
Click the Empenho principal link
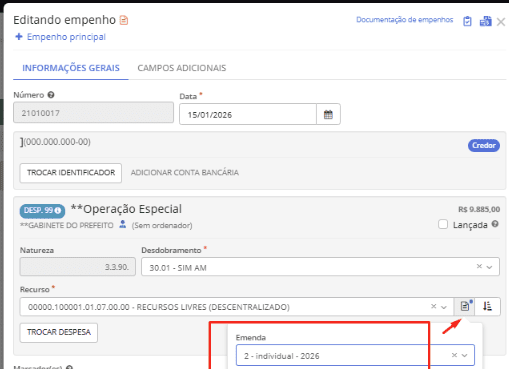point(66,37)
